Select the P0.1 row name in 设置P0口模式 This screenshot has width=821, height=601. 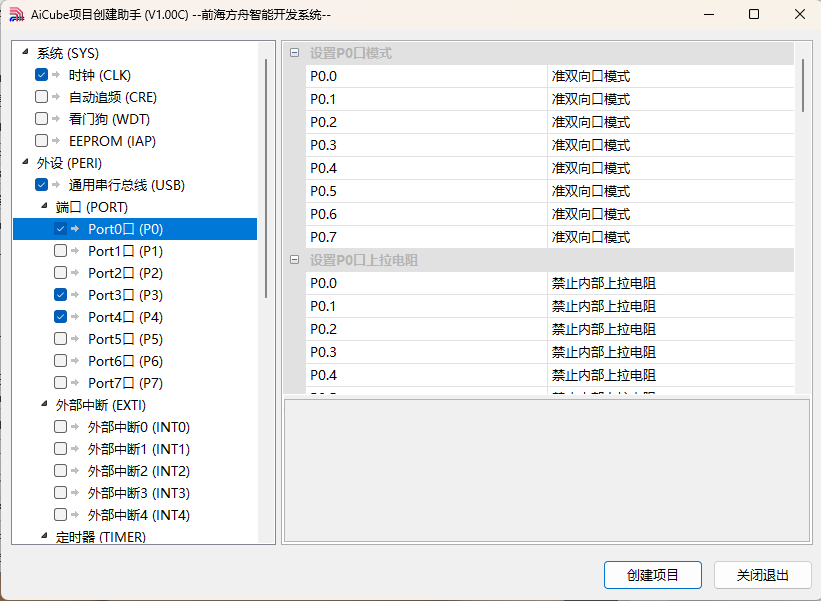(426, 99)
